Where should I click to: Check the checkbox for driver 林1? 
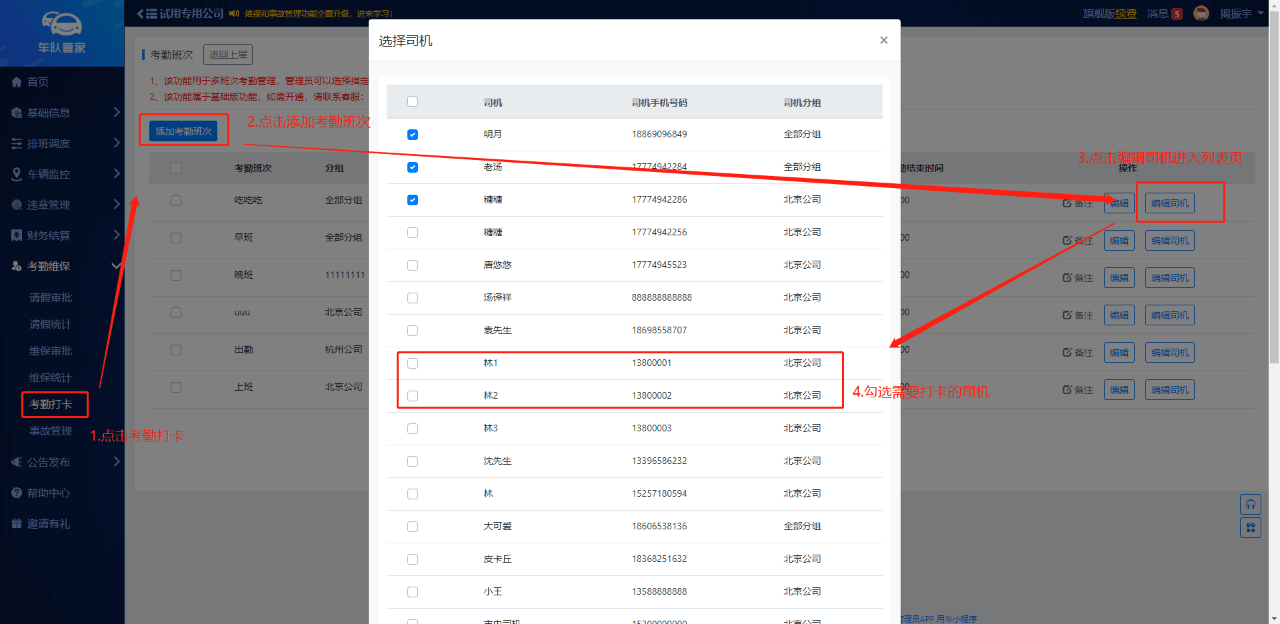point(413,363)
